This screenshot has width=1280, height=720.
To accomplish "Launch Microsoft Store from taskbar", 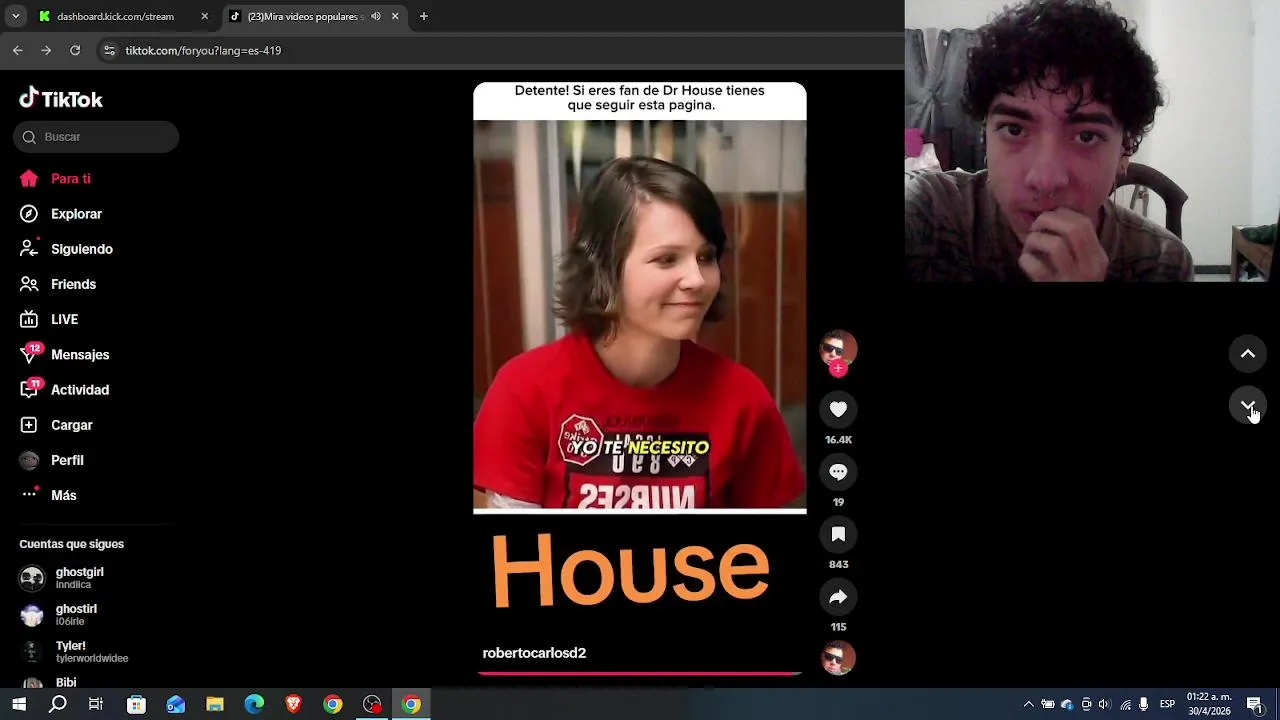I will pyautogui.click(x=136, y=704).
